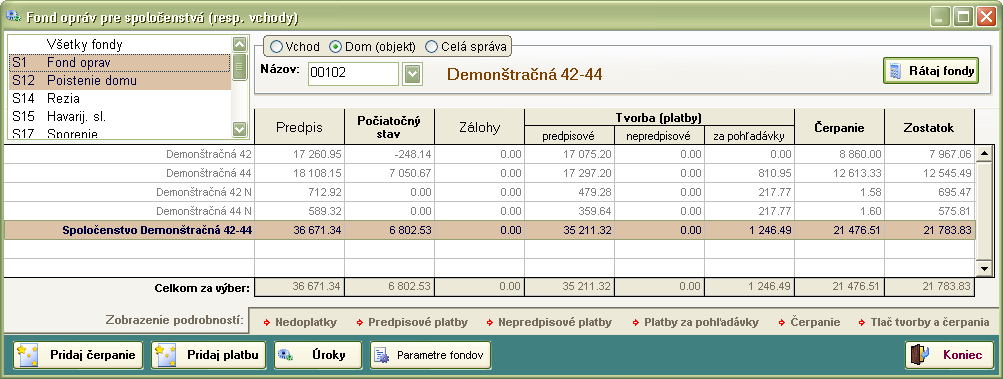Click the Zálohy column header
1003x379 pixels.
pyautogui.click(x=479, y=127)
